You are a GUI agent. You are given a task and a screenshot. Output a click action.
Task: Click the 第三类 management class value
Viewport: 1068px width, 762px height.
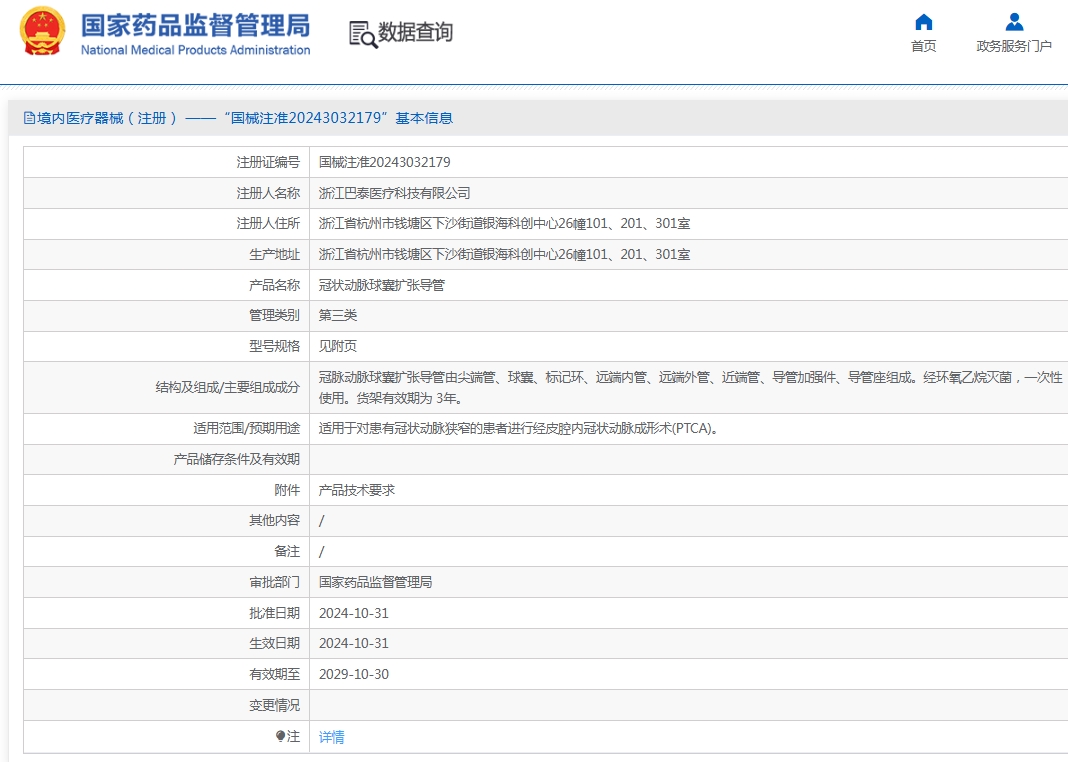[x=338, y=315]
